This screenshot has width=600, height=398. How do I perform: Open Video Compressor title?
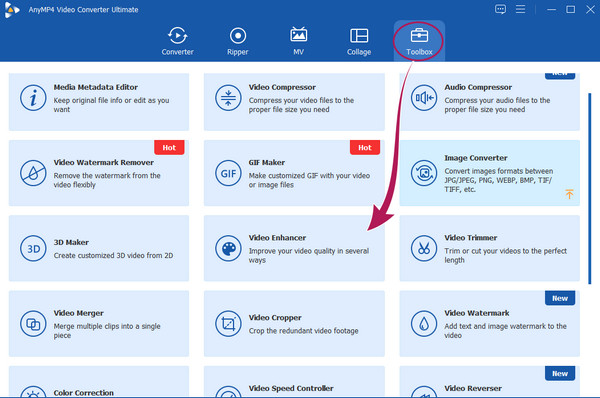(x=282, y=87)
